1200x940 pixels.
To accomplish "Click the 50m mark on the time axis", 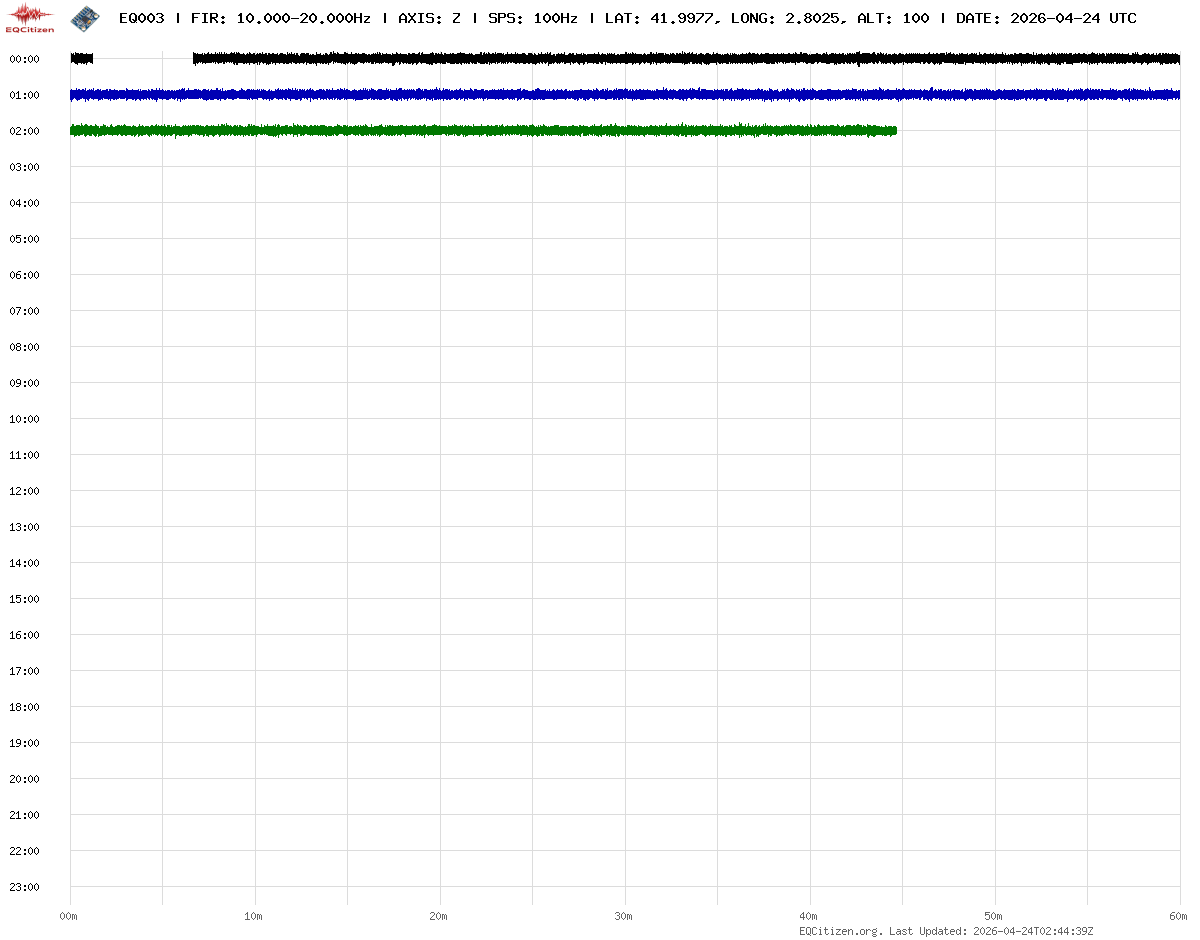I will pyautogui.click(x=994, y=916).
